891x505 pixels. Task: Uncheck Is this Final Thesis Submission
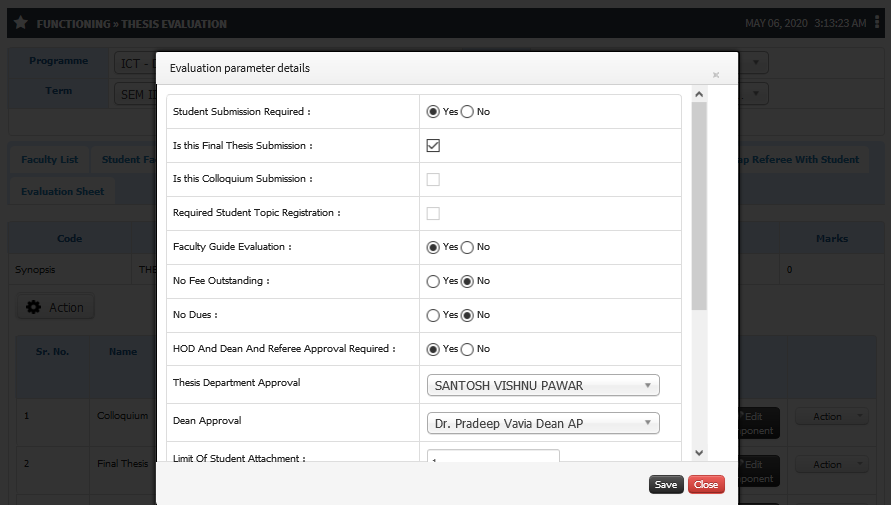click(x=433, y=145)
